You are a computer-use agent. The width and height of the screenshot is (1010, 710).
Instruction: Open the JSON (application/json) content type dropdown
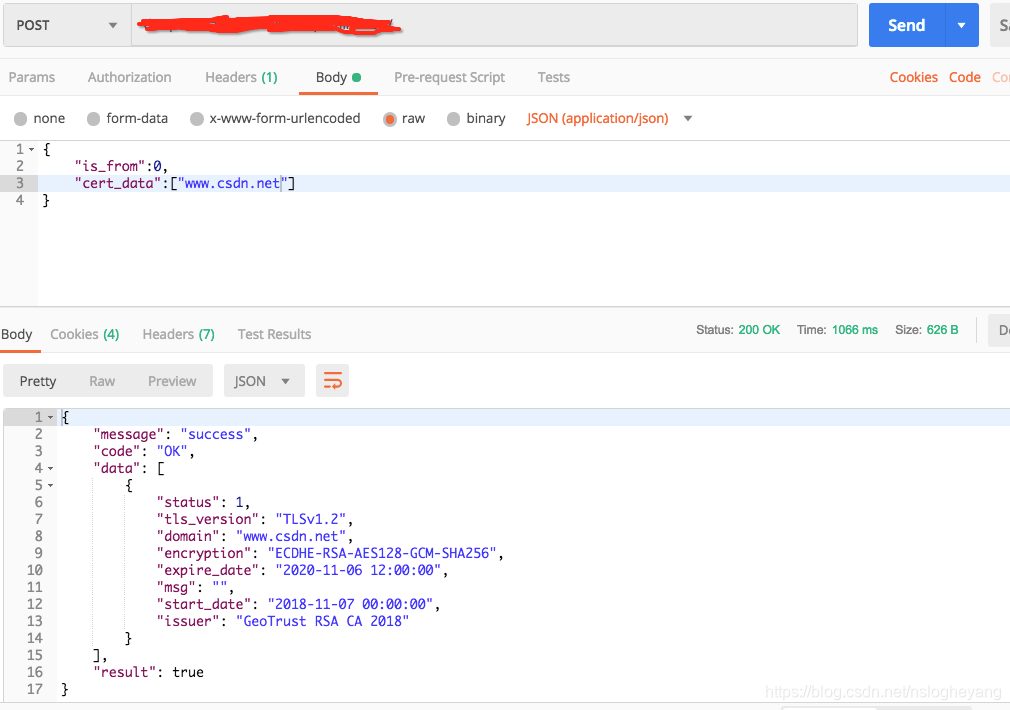tap(609, 119)
